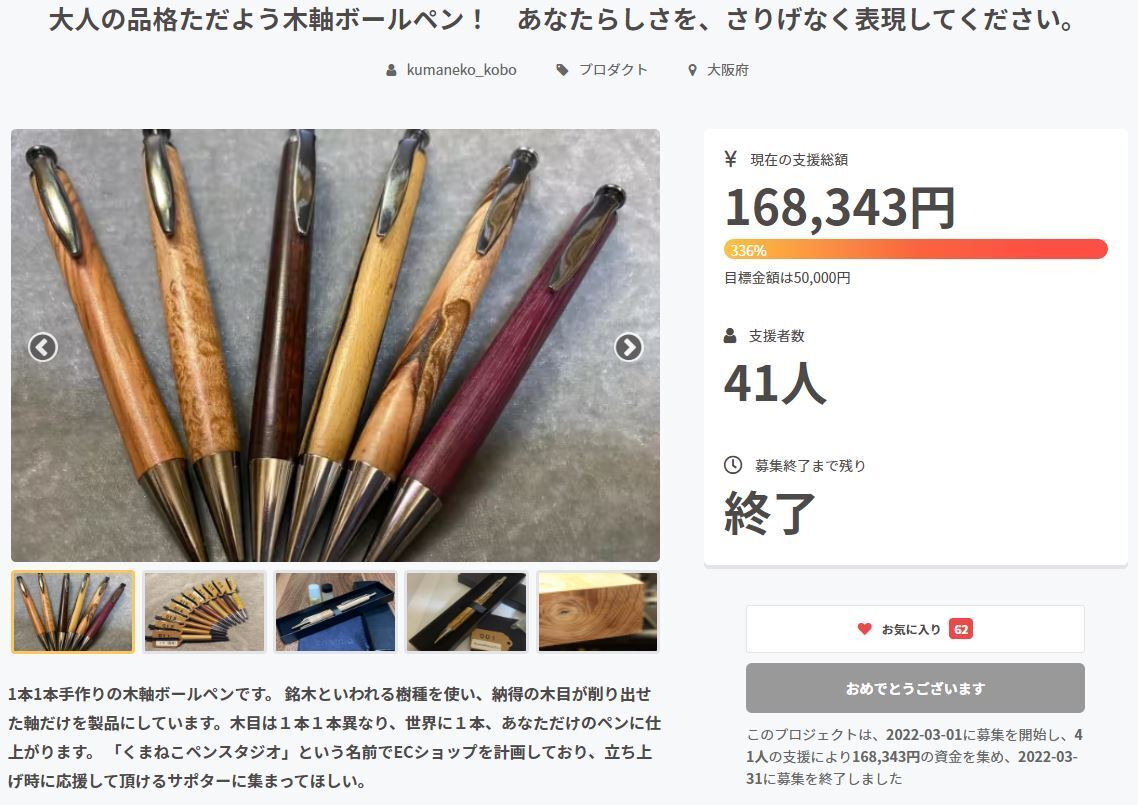Select the first thumbnail of six pens

point(73,611)
